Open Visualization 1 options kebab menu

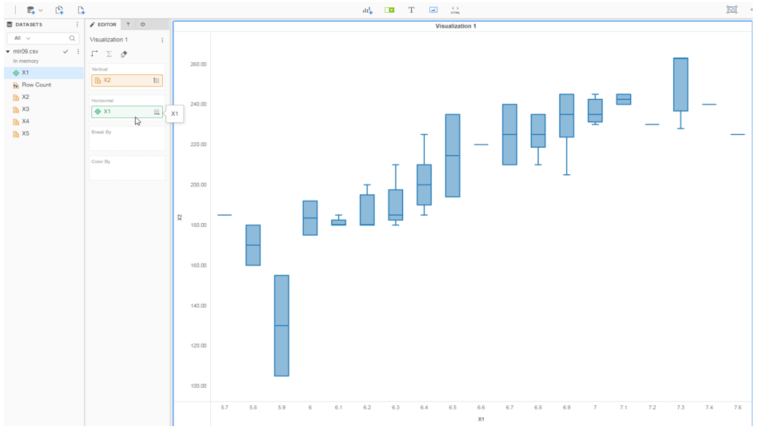tap(162, 39)
